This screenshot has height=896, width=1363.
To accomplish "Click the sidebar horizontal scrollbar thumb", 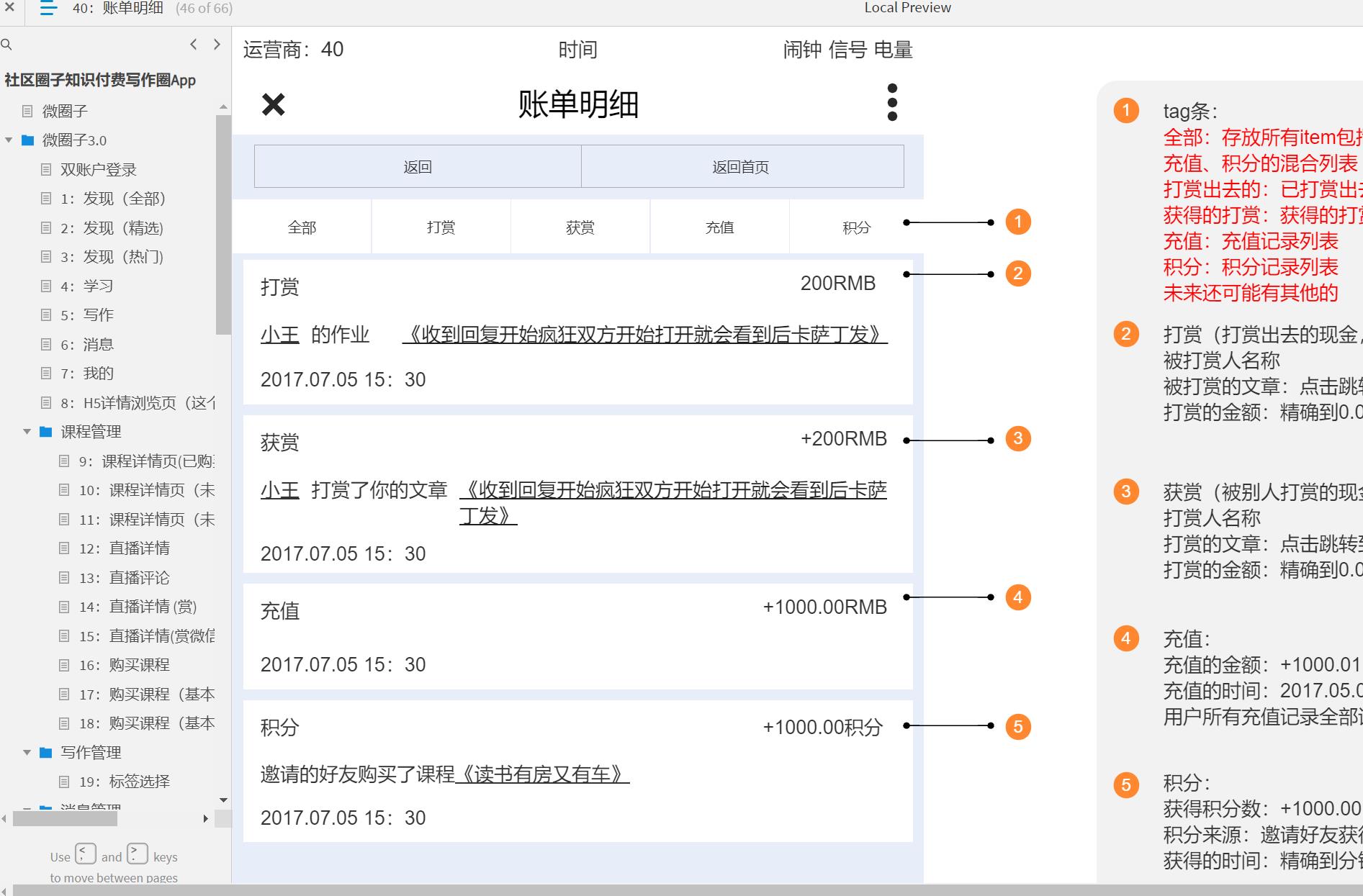I will [x=66, y=819].
